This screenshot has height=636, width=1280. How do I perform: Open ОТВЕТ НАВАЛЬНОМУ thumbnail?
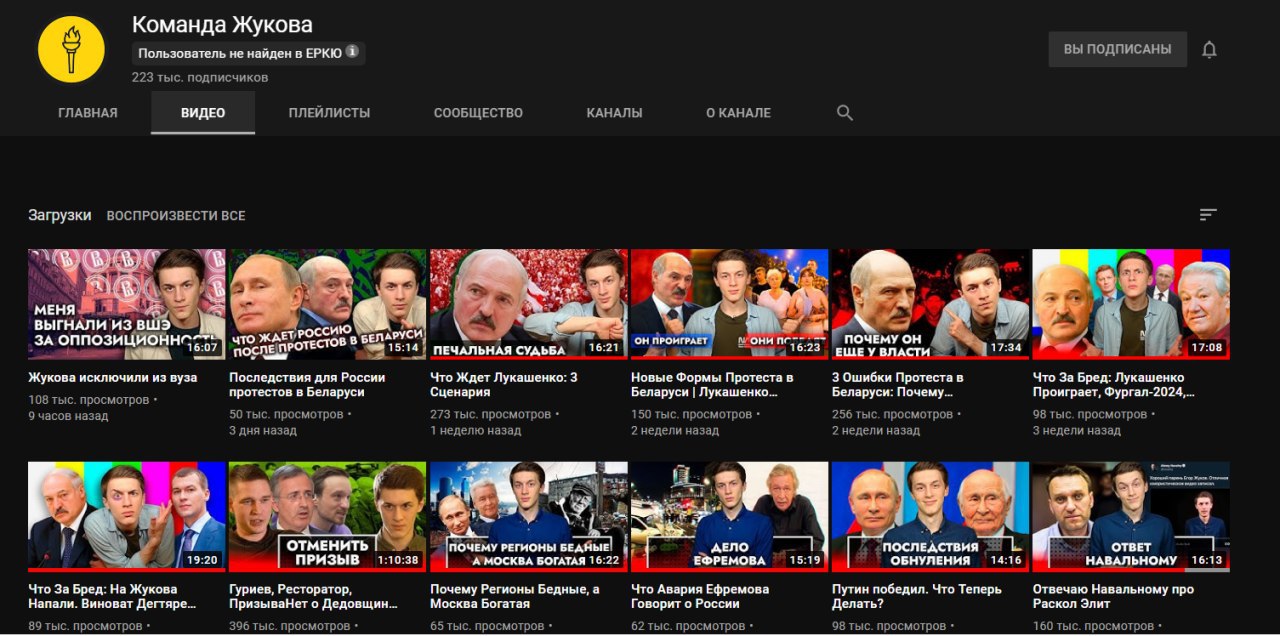point(1132,516)
